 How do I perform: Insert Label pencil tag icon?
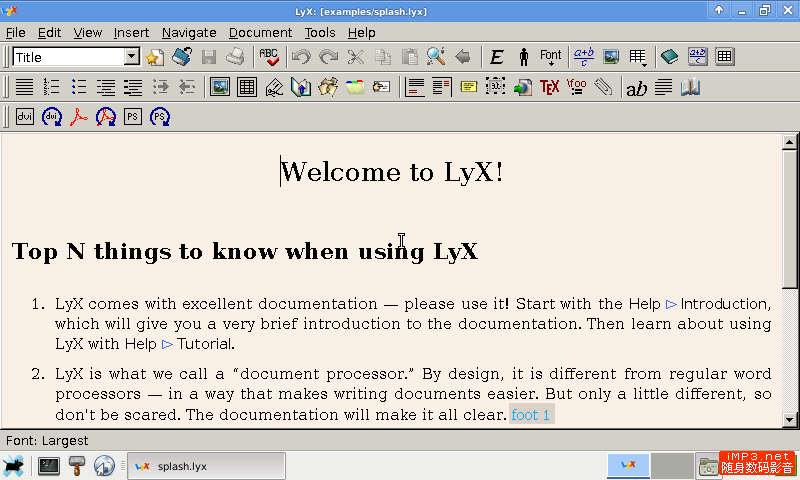pos(274,87)
